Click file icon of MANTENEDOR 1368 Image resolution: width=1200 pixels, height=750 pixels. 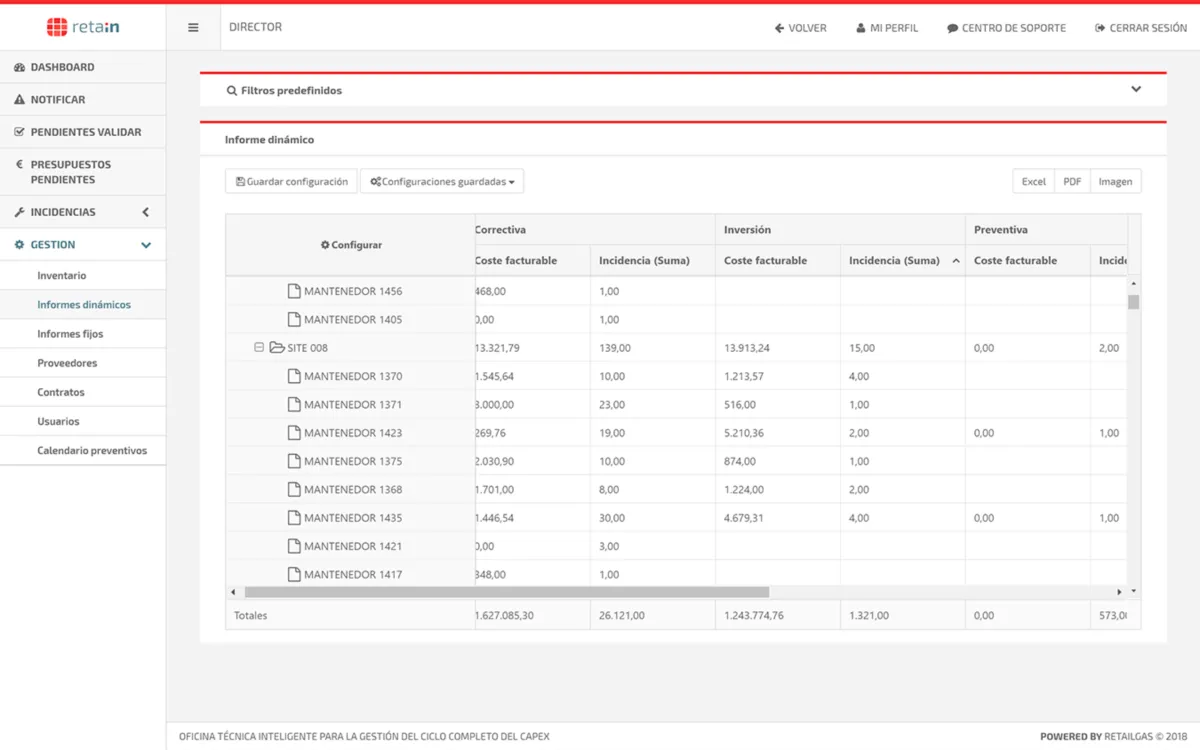pos(294,489)
